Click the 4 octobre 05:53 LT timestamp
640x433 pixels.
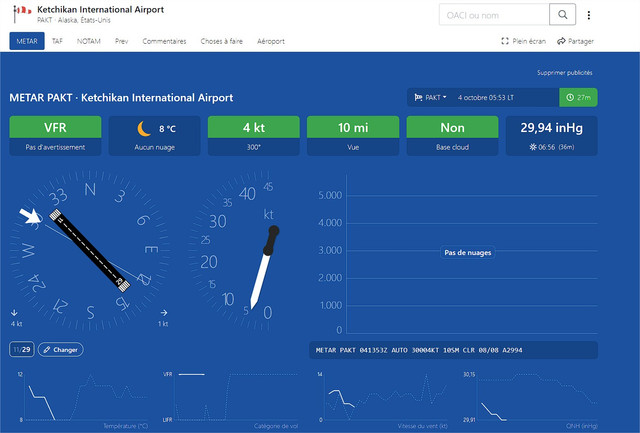point(486,98)
